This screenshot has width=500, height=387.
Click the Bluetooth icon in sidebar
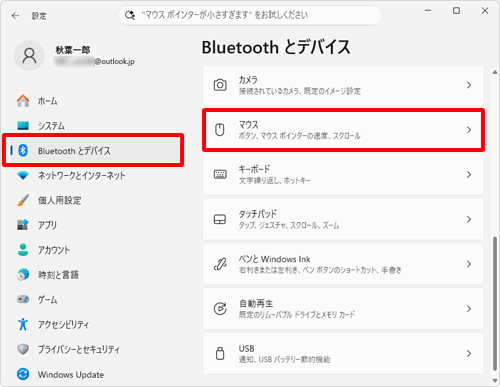(x=23, y=151)
